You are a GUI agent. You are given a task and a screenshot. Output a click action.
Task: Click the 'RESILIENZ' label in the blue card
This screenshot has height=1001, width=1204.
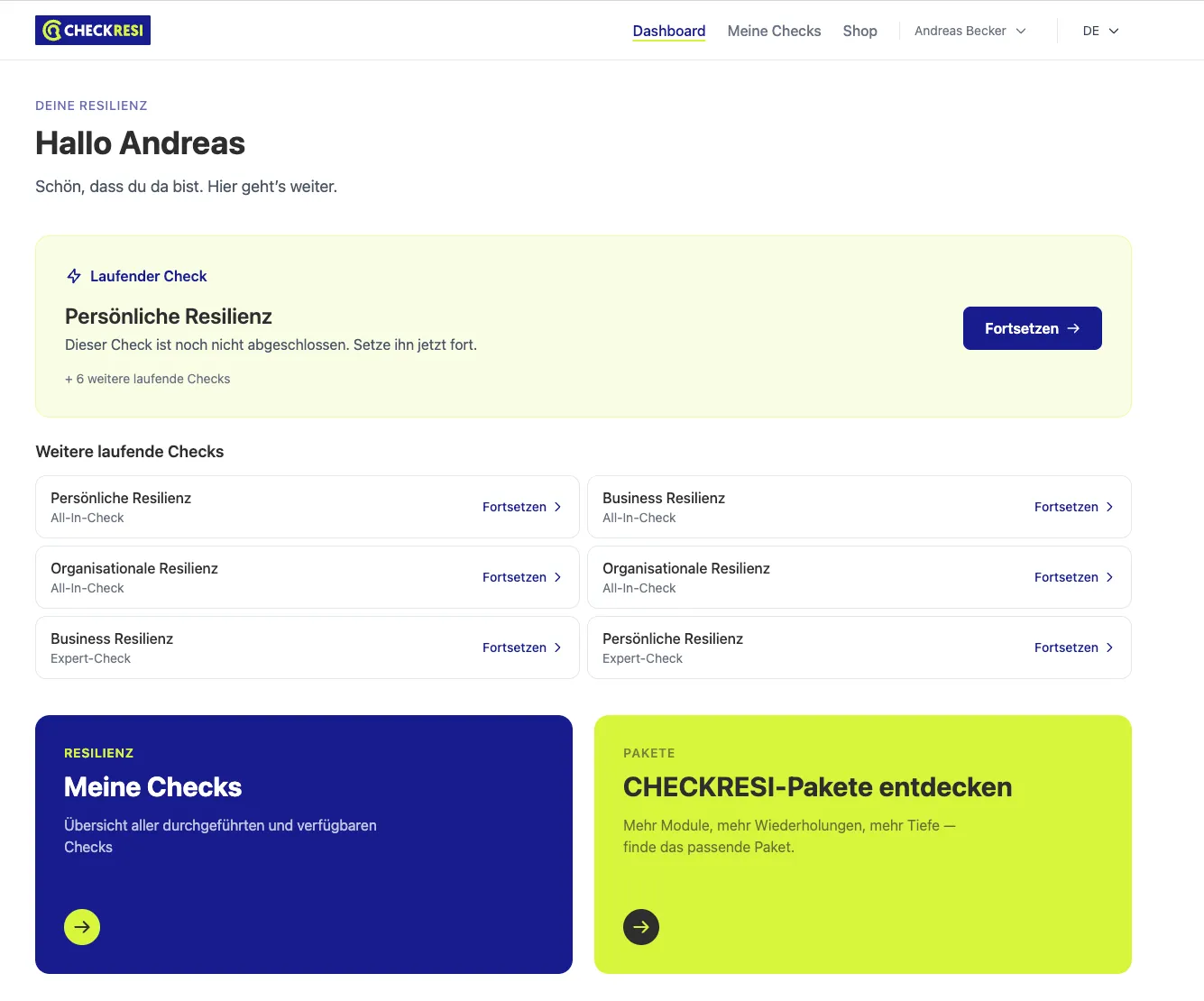pos(99,753)
